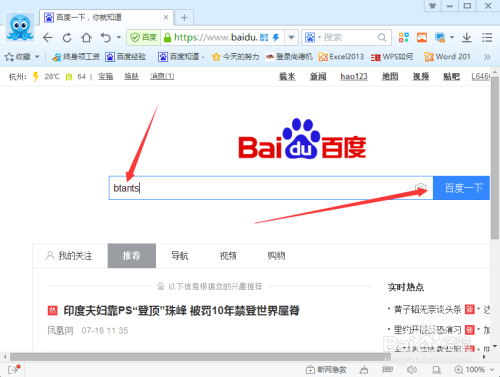Click the window mode icon in status bar

(436, 369)
